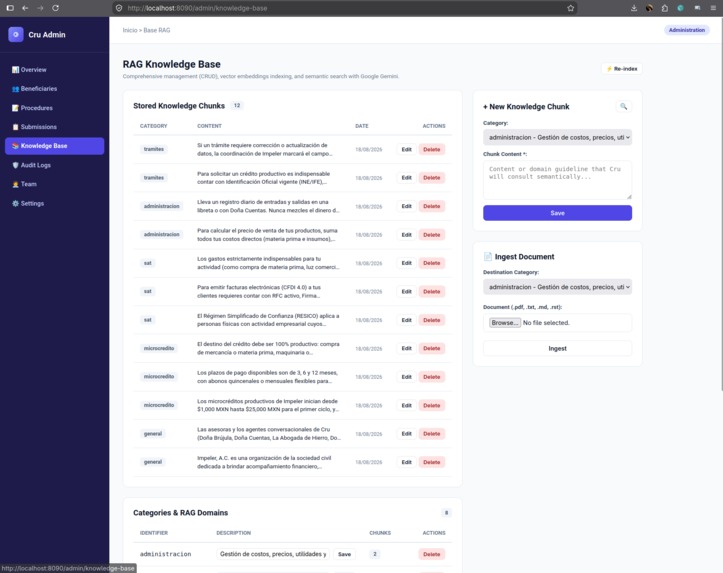Click the site security shield icon in address bar
Image resolution: width=723 pixels, height=573 pixels.
click(119, 8)
